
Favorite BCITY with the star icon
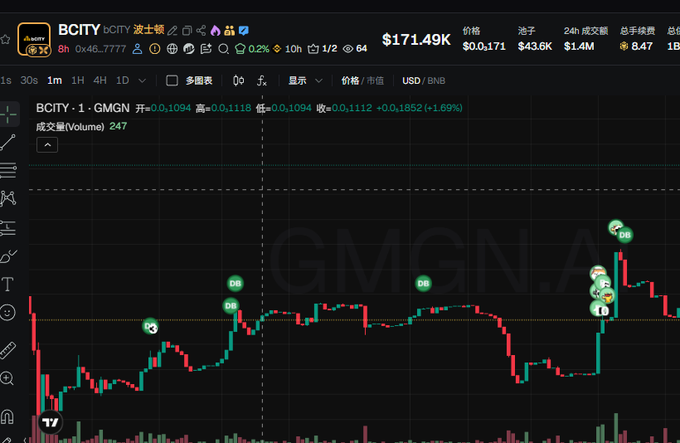pos(5,39)
